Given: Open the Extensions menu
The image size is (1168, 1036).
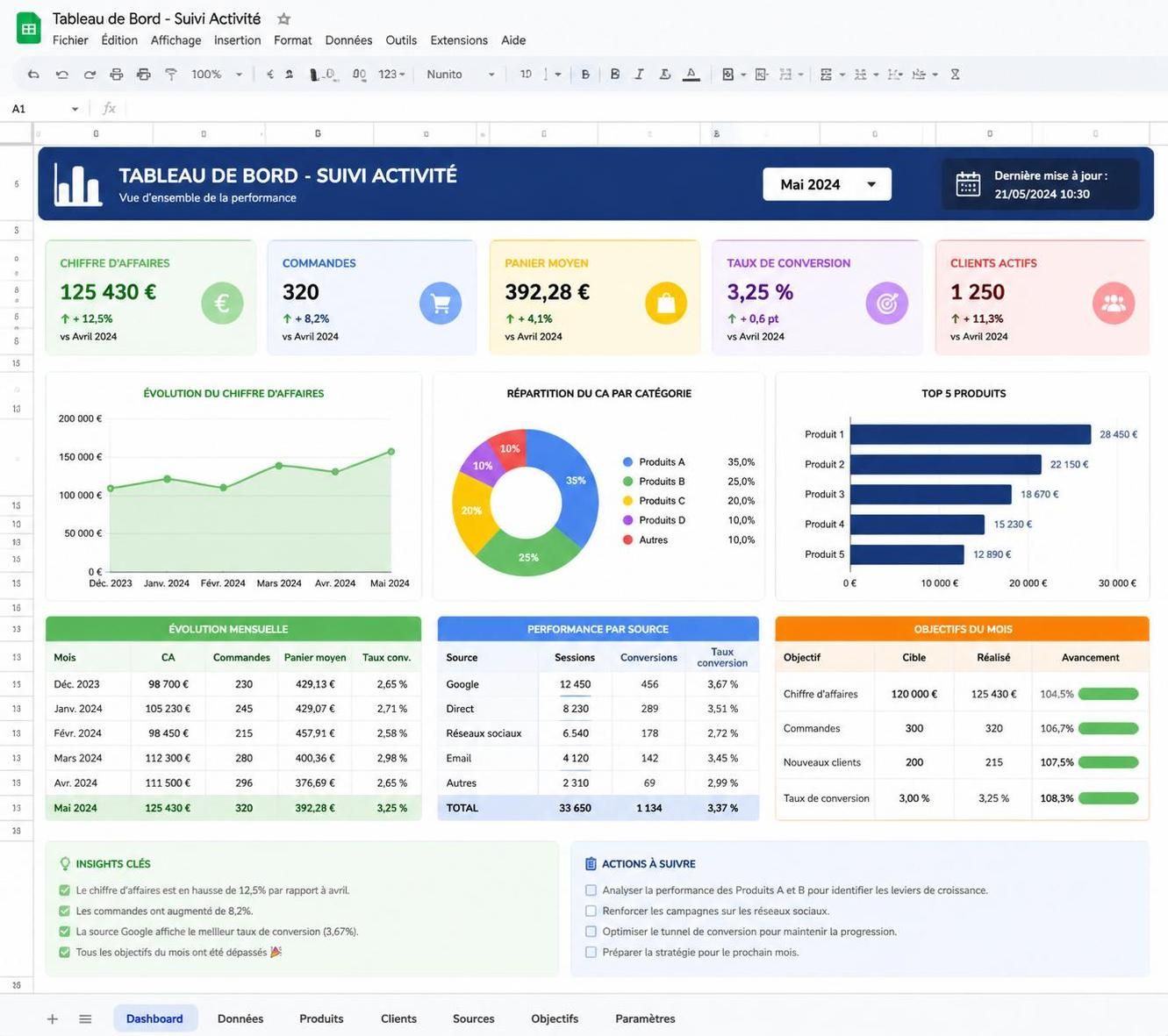Looking at the screenshot, I should pyautogui.click(x=459, y=40).
